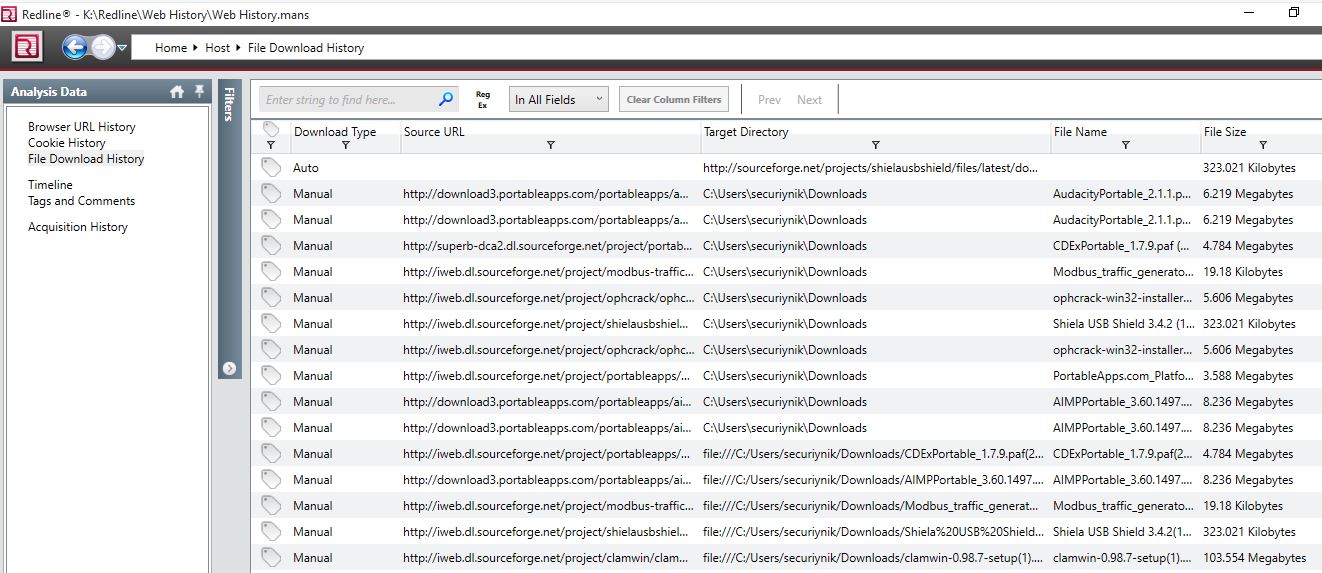Click the home icon in Analysis Data
This screenshot has height=573, width=1322.
[x=177, y=92]
